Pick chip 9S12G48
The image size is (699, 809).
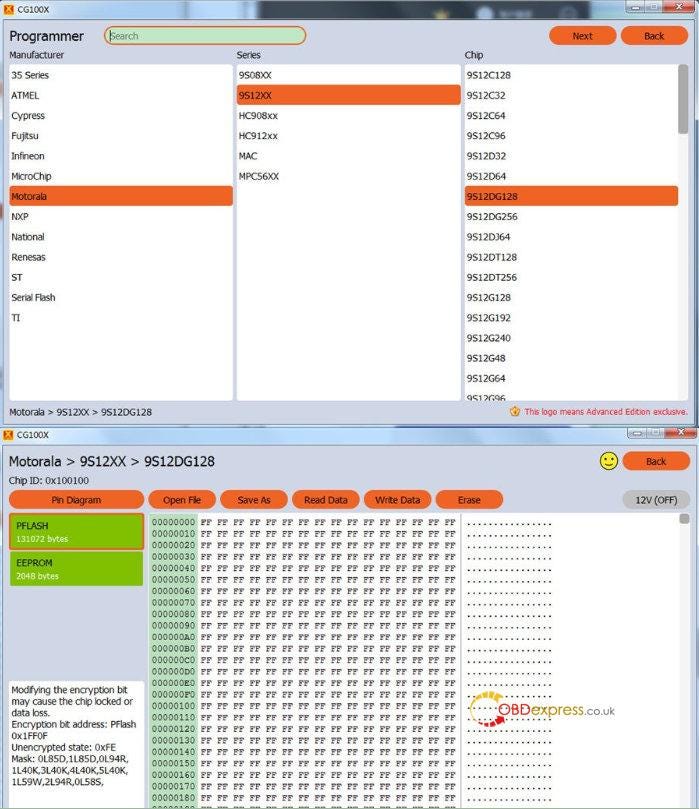571,358
